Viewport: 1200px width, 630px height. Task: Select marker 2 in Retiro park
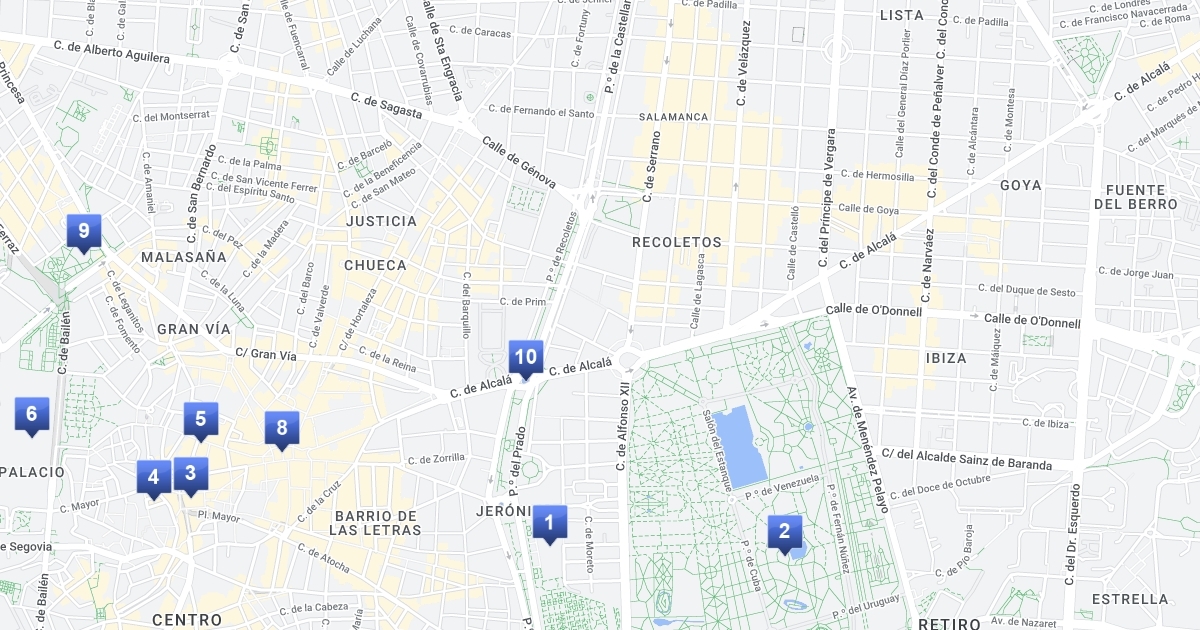785,533
